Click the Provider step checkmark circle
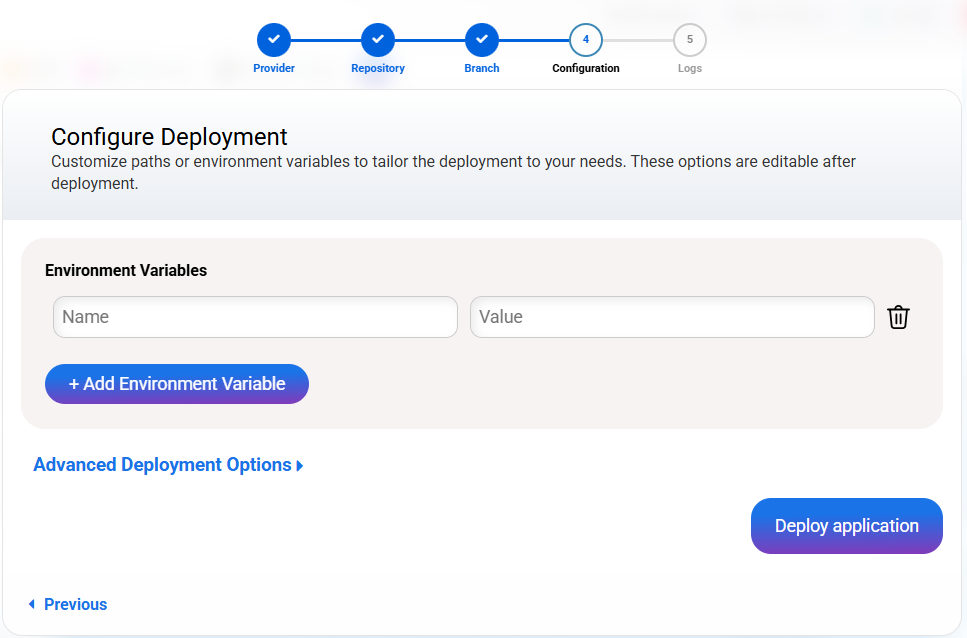967x638 pixels. [x=274, y=40]
